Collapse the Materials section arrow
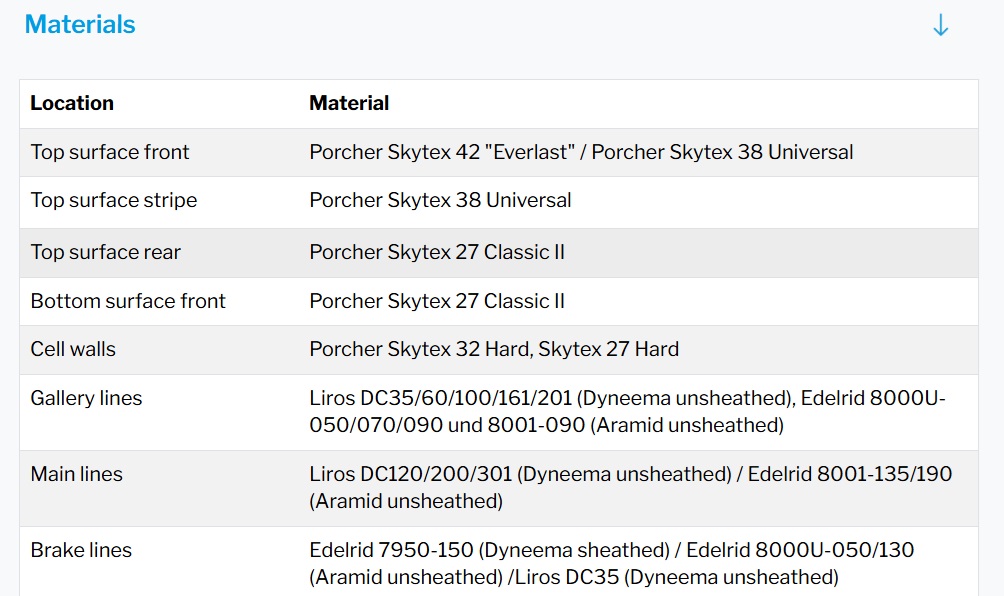 pos(940,26)
